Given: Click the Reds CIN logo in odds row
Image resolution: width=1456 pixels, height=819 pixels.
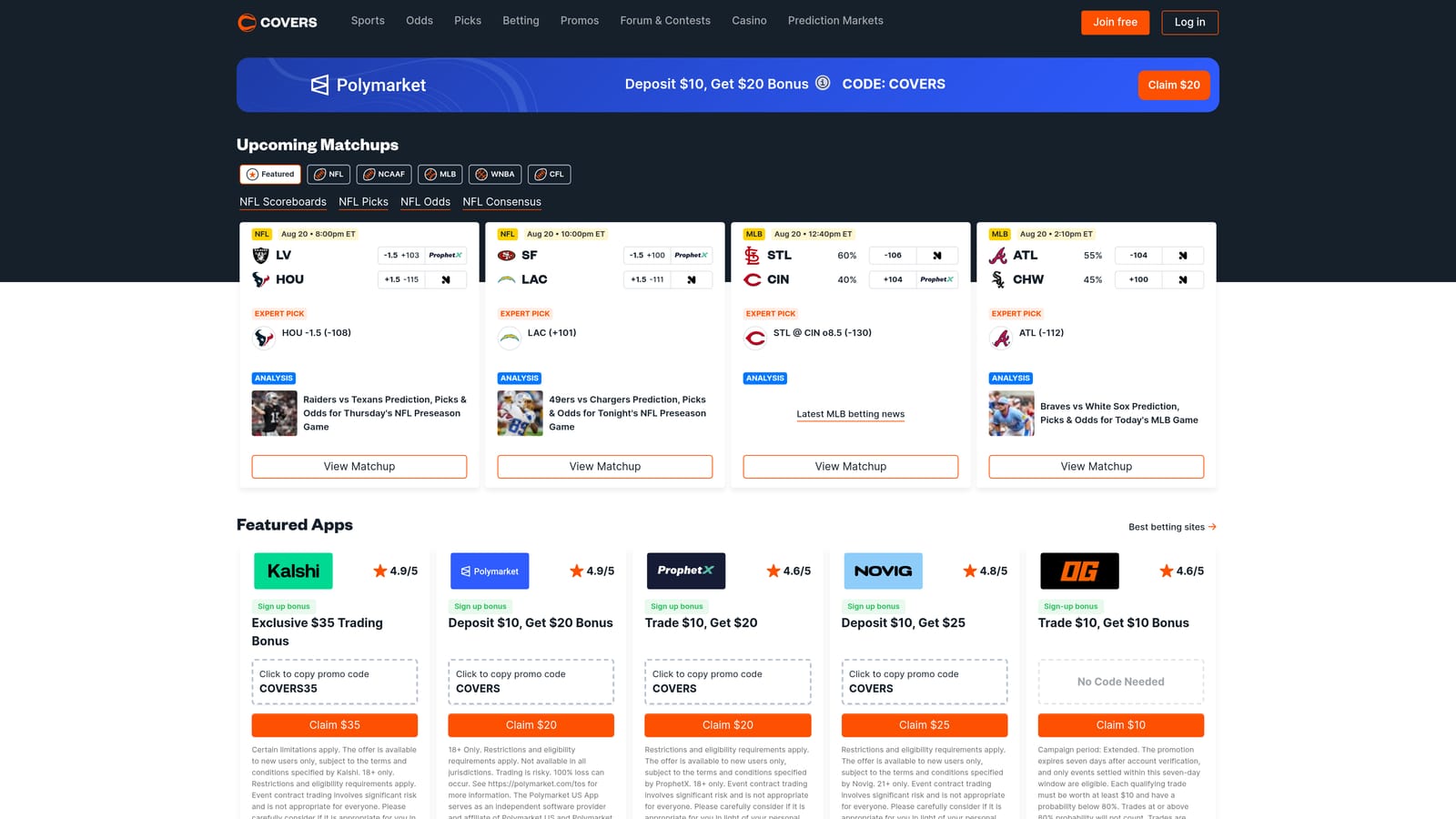Looking at the screenshot, I should pyautogui.click(x=753, y=279).
